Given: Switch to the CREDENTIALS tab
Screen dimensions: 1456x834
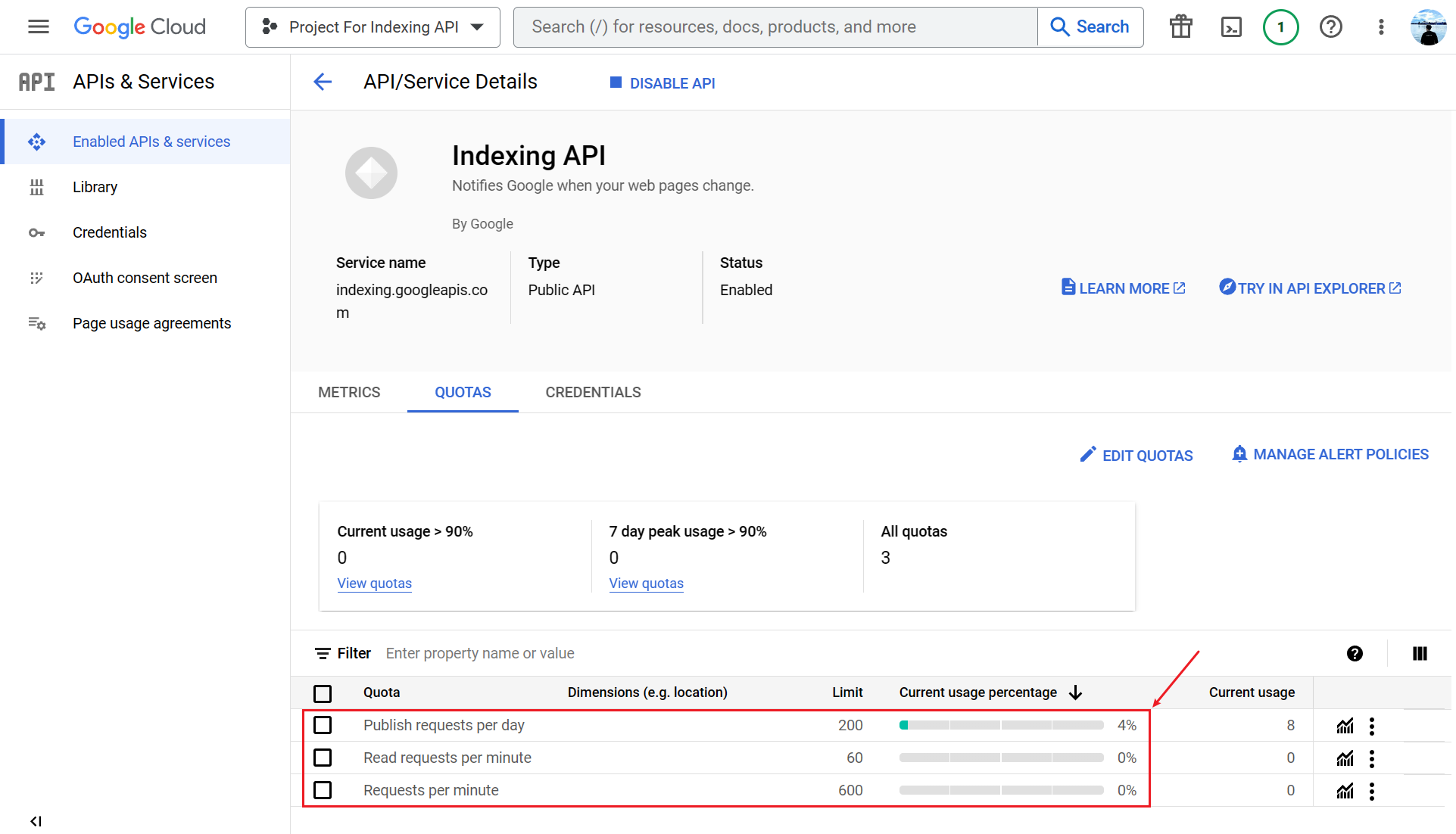Looking at the screenshot, I should (x=593, y=392).
